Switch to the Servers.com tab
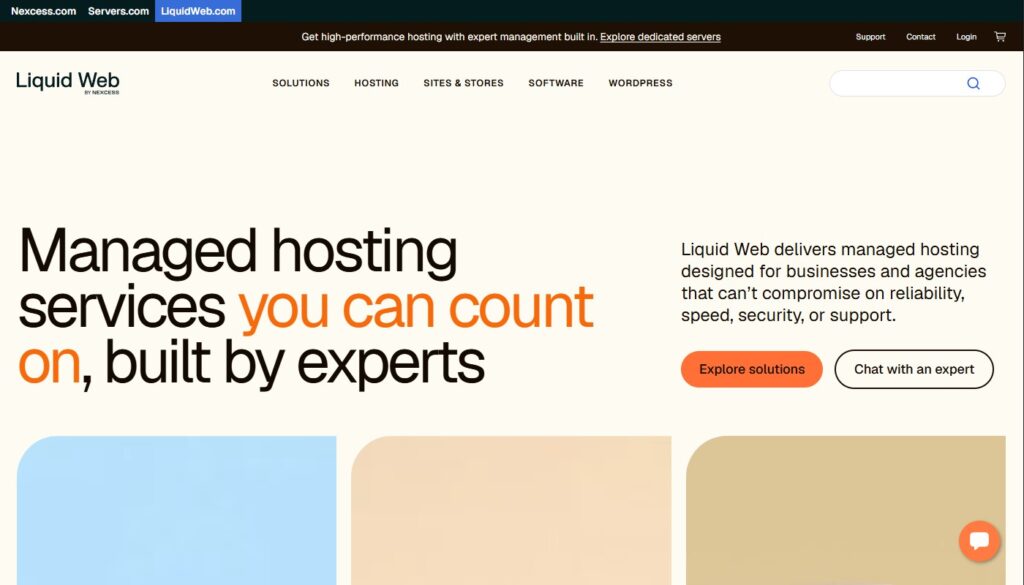The height and width of the screenshot is (585, 1024). tap(118, 11)
